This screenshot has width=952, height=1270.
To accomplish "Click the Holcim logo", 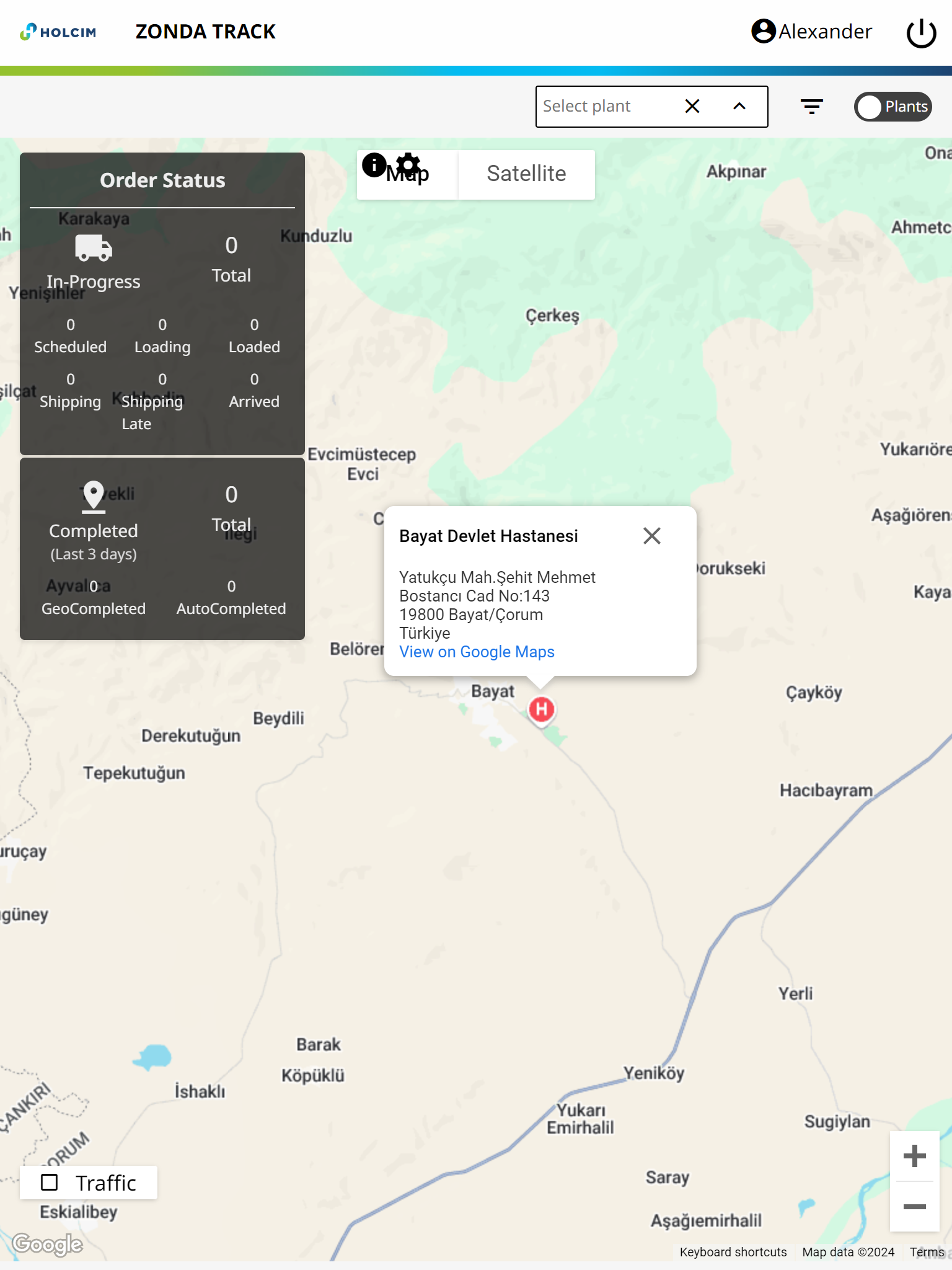I will (x=58, y=32).
